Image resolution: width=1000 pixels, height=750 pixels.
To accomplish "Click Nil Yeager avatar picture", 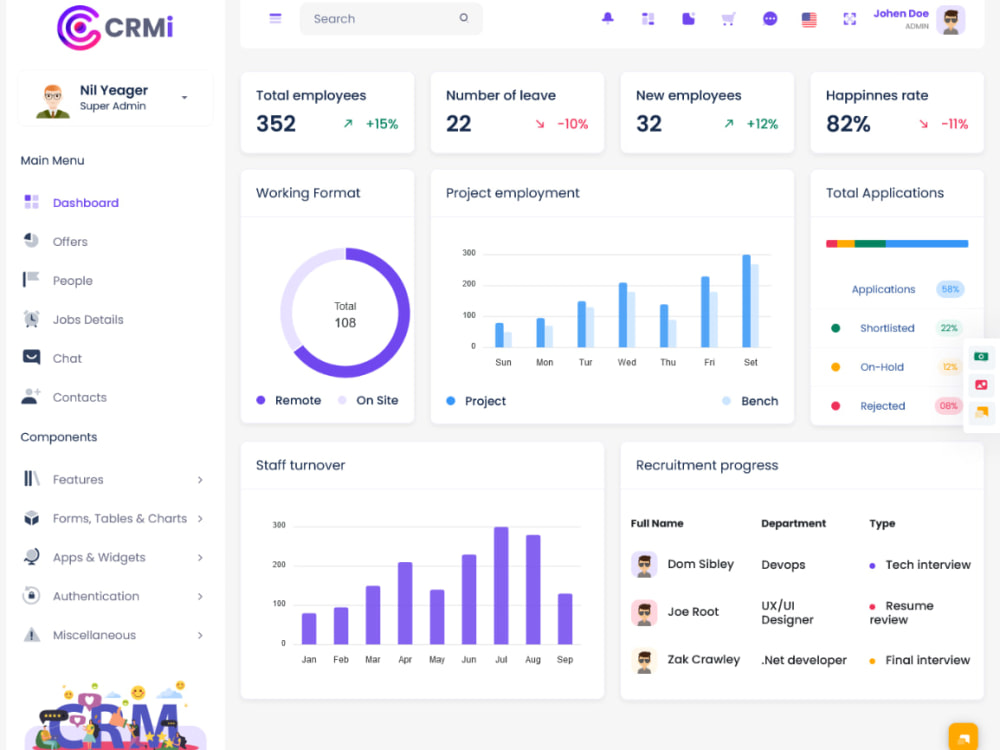I will click(x=52, y=101).
